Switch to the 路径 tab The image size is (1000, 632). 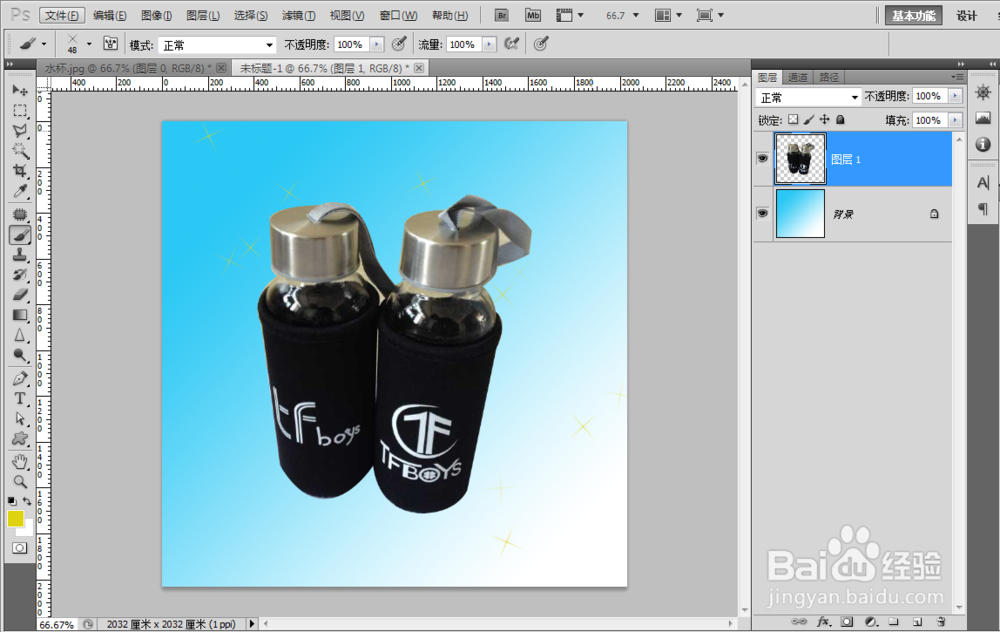[829, 77]
